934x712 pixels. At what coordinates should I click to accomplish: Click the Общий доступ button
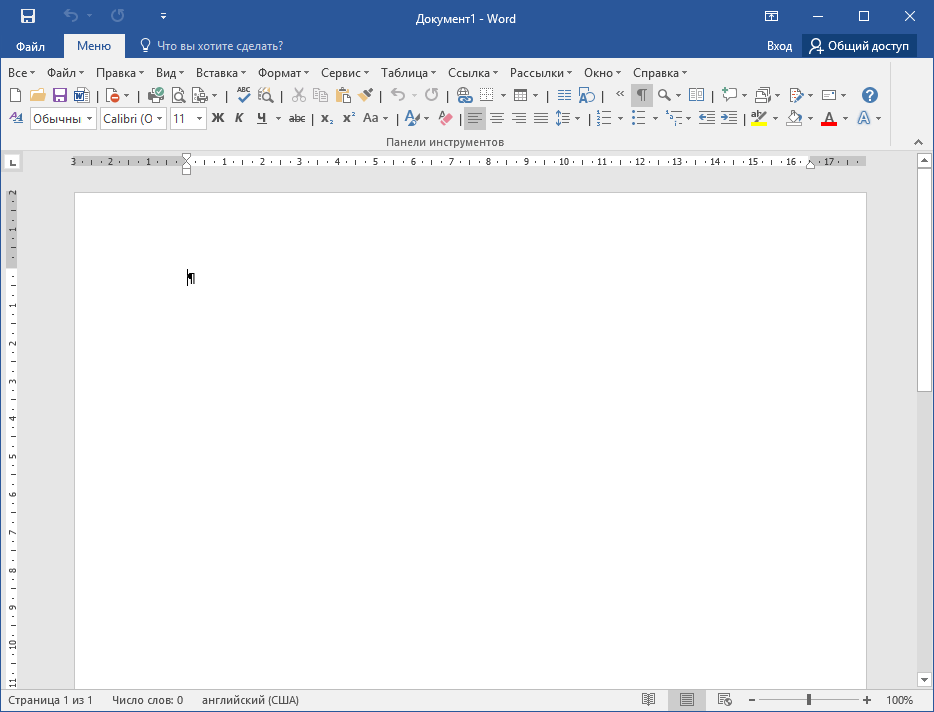[859, 46]
